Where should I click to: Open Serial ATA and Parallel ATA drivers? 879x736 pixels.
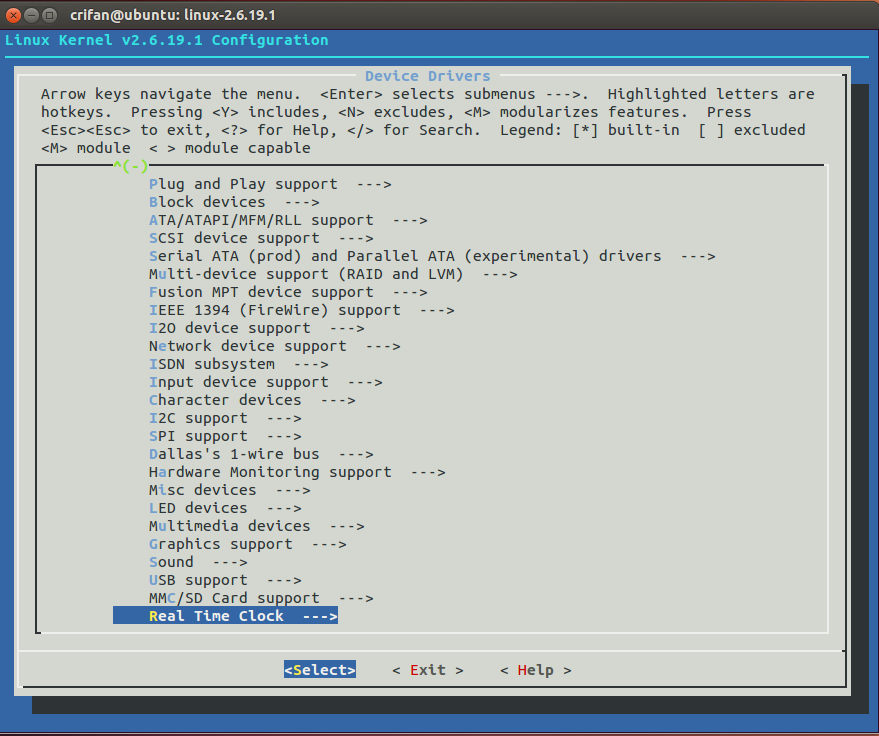point(432,256)
